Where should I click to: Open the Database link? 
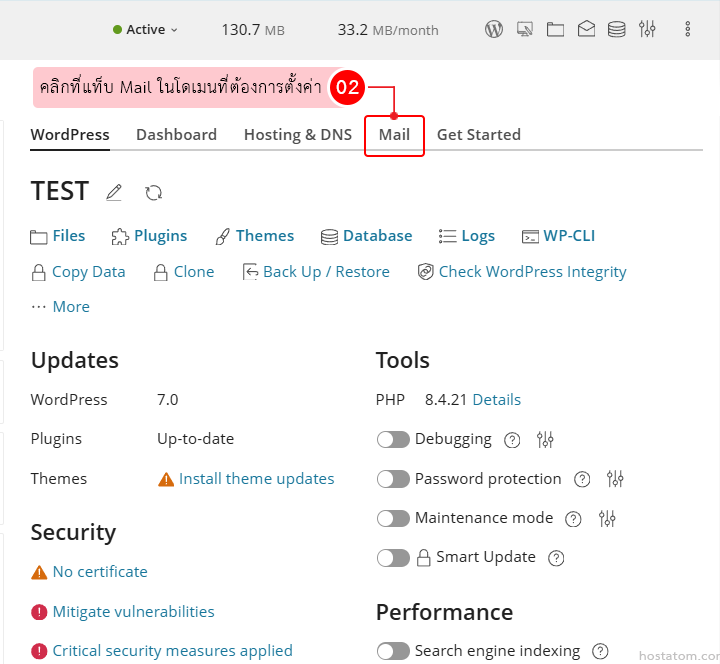(366, 236)
